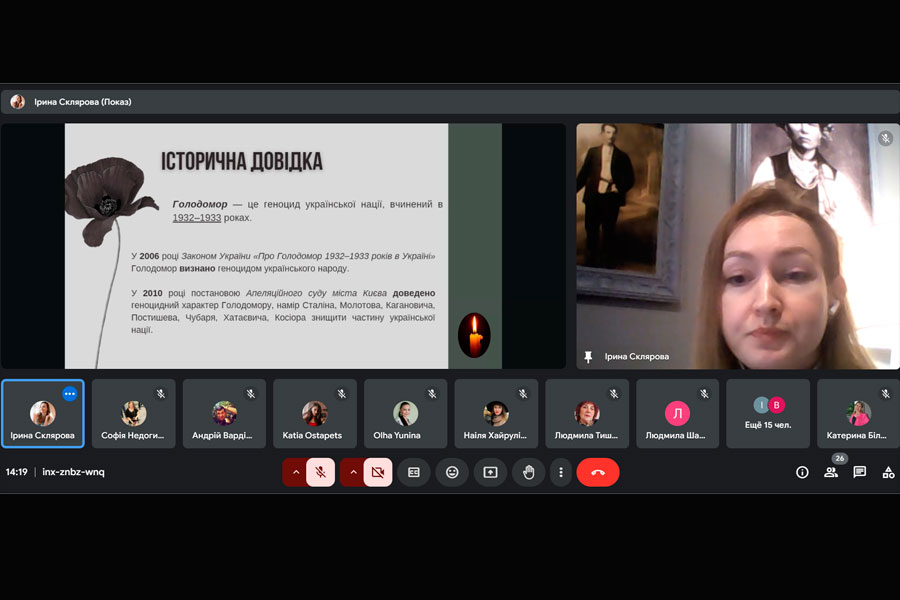Click Ірина Склярова (Показ) presentation title
Screen dimensions: 900x600
83,102
